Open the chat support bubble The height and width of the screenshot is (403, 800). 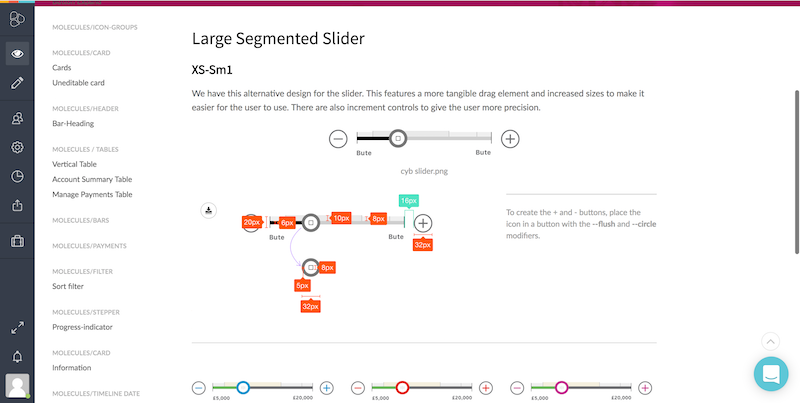tap(771, 374)
